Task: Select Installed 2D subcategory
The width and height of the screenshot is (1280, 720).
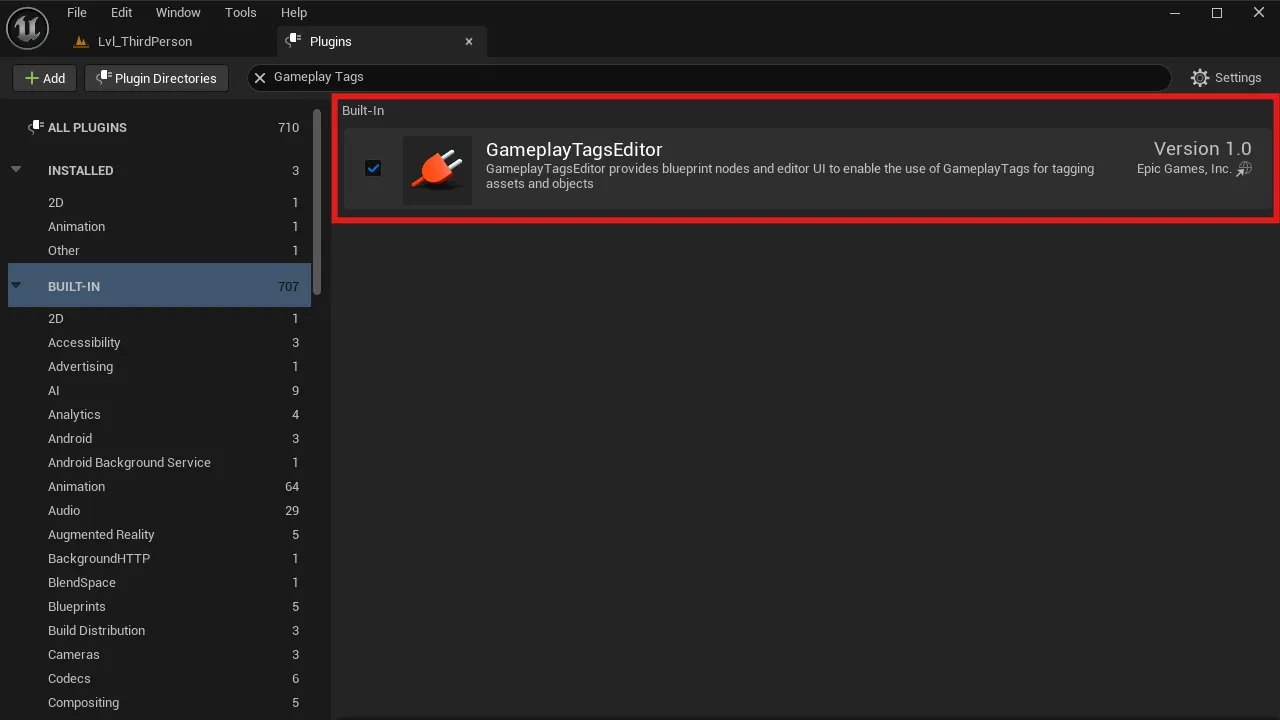Action: pos(159,202)
